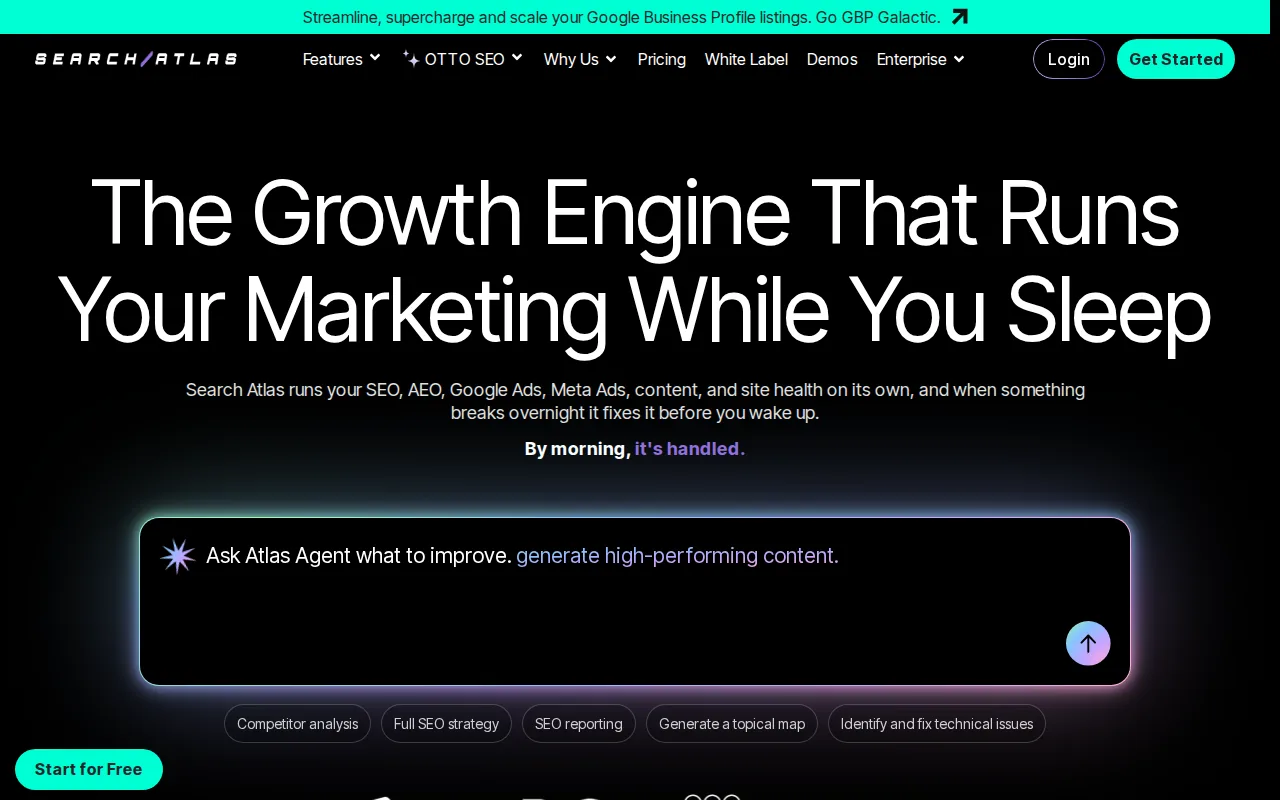Click the Get Started button

pyautogui.click(x=1176, y=59)
